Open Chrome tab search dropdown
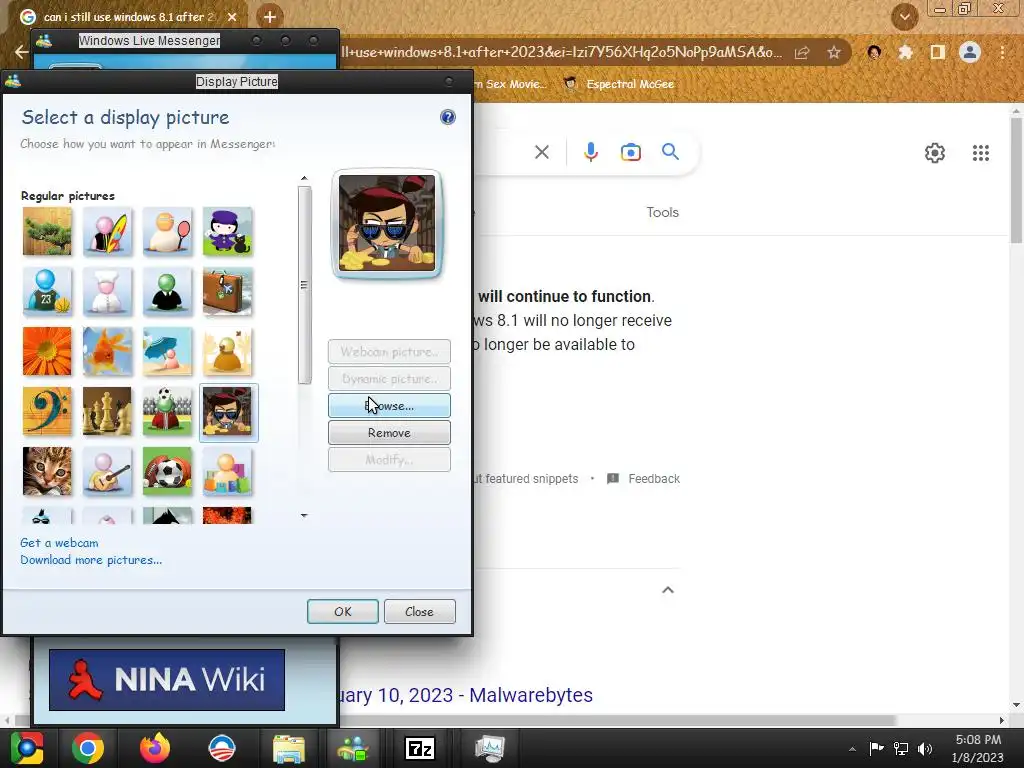The image size is (1024, 768). pos(904,17)
